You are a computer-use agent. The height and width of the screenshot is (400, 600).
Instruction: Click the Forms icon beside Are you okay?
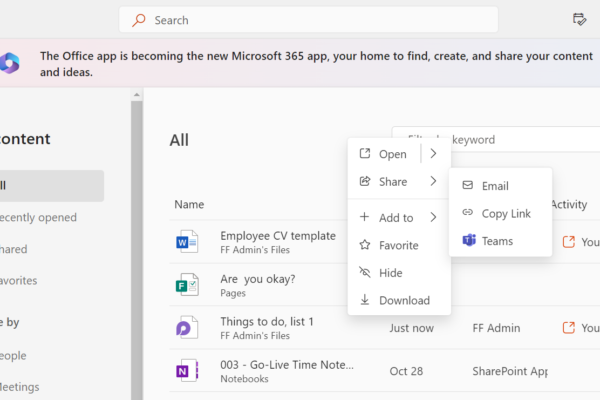coord(188,285)
